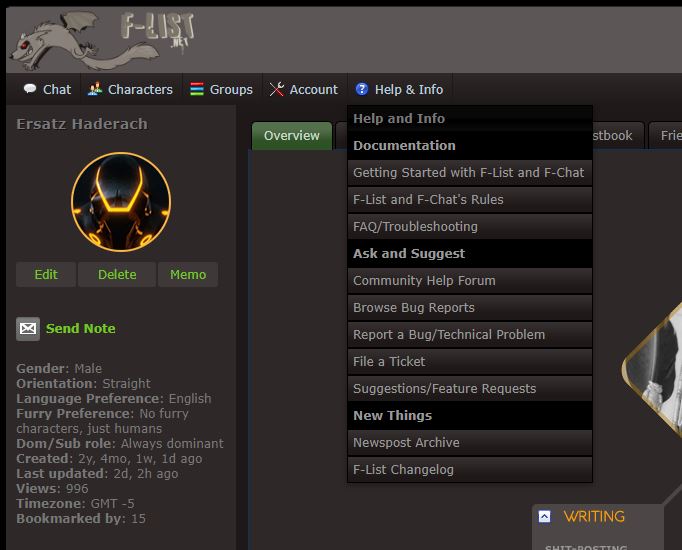
Task: Open the Chat menu
Action: [47, 90]
